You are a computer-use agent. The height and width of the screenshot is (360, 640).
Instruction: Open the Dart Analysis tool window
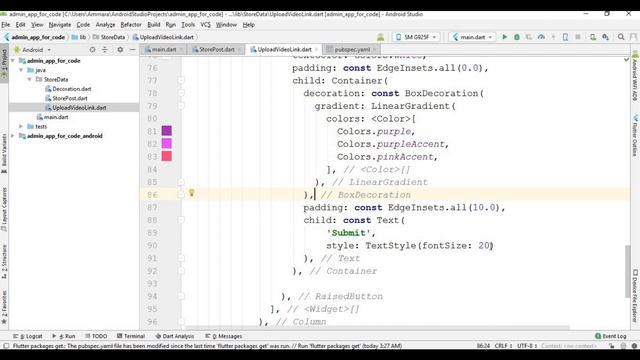click(175, 336)
